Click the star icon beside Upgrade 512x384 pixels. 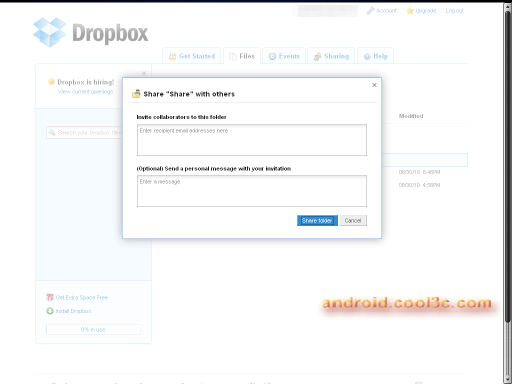pyautogui.click(x=410, y=11)
